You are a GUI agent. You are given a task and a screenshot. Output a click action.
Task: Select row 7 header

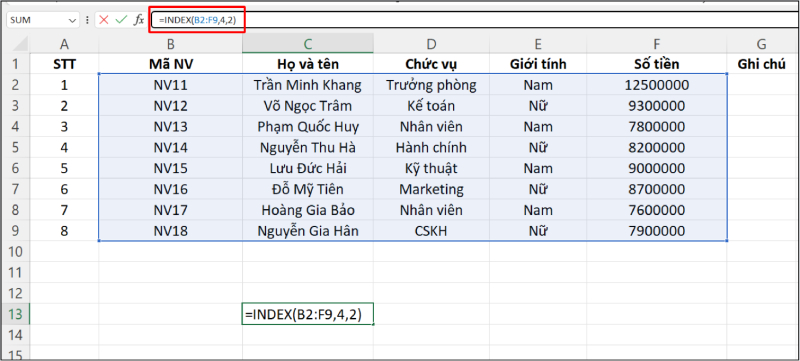click(x=15, y=189)
